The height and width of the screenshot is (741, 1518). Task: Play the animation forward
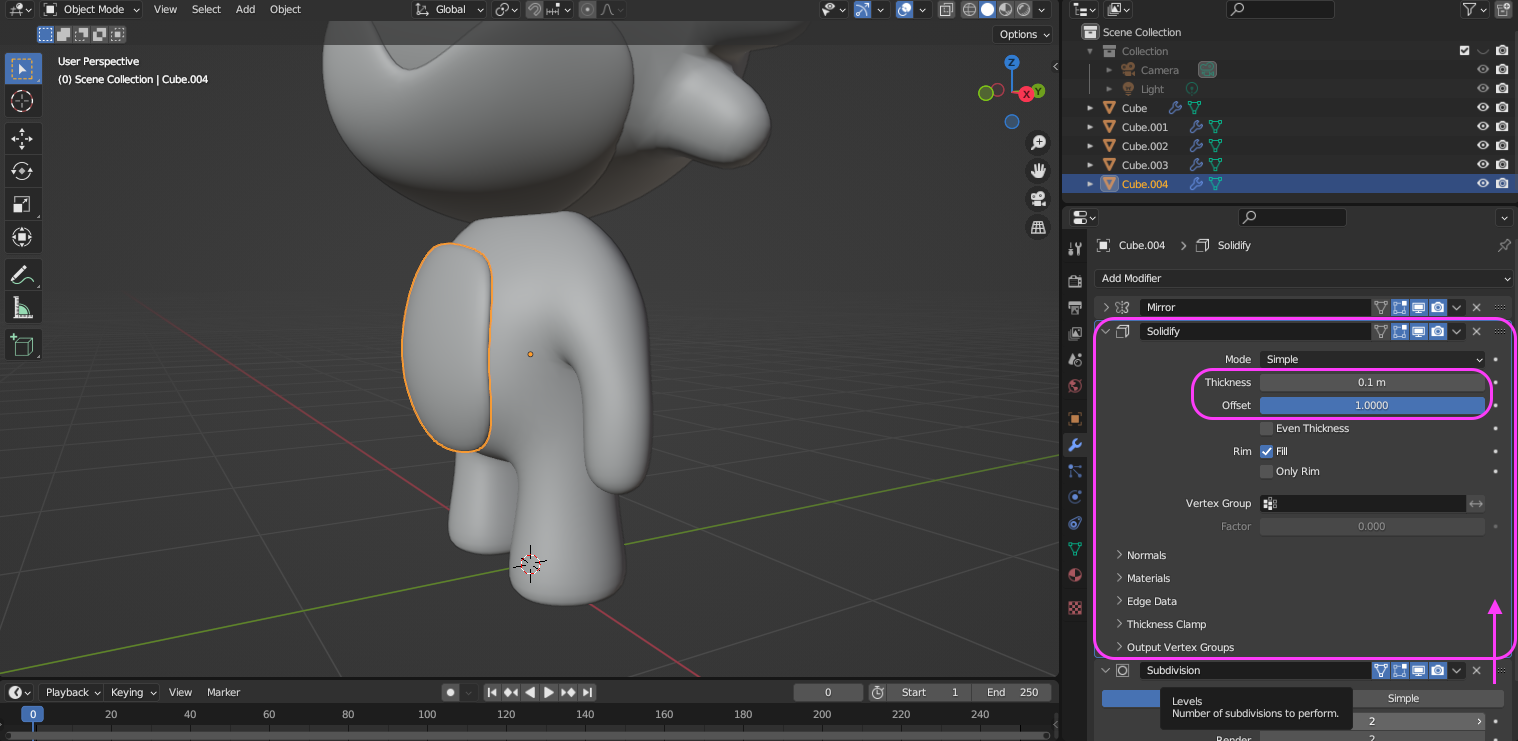(549, 692)
